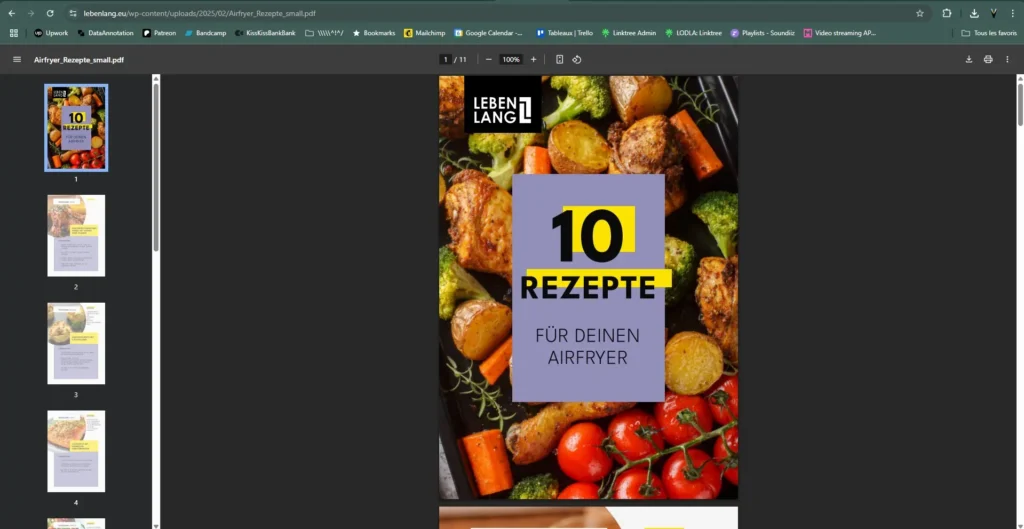The width and height of the screenshot is (1024, 529).
Task: Open the browser profile icon
Action: tap(993, 13)
